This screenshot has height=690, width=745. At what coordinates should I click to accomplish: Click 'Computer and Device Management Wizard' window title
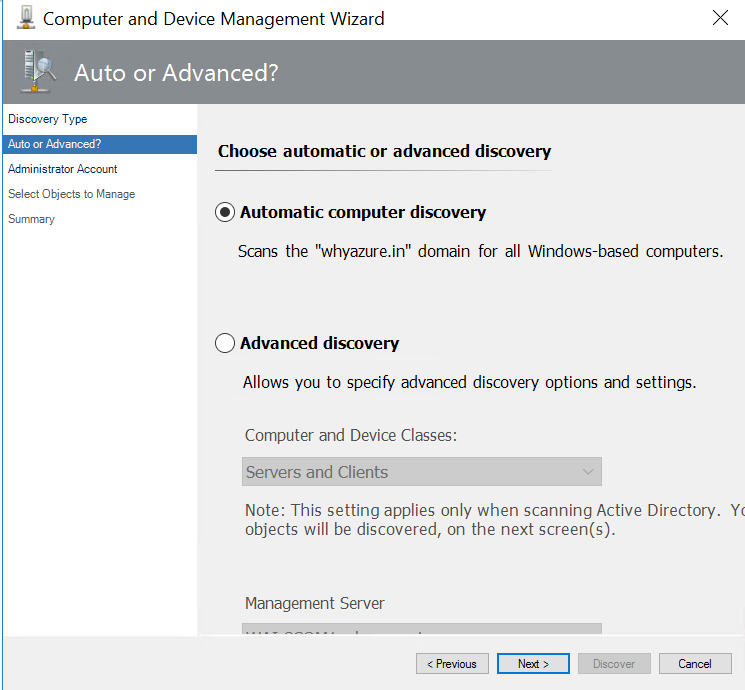(x=213, y=19)
